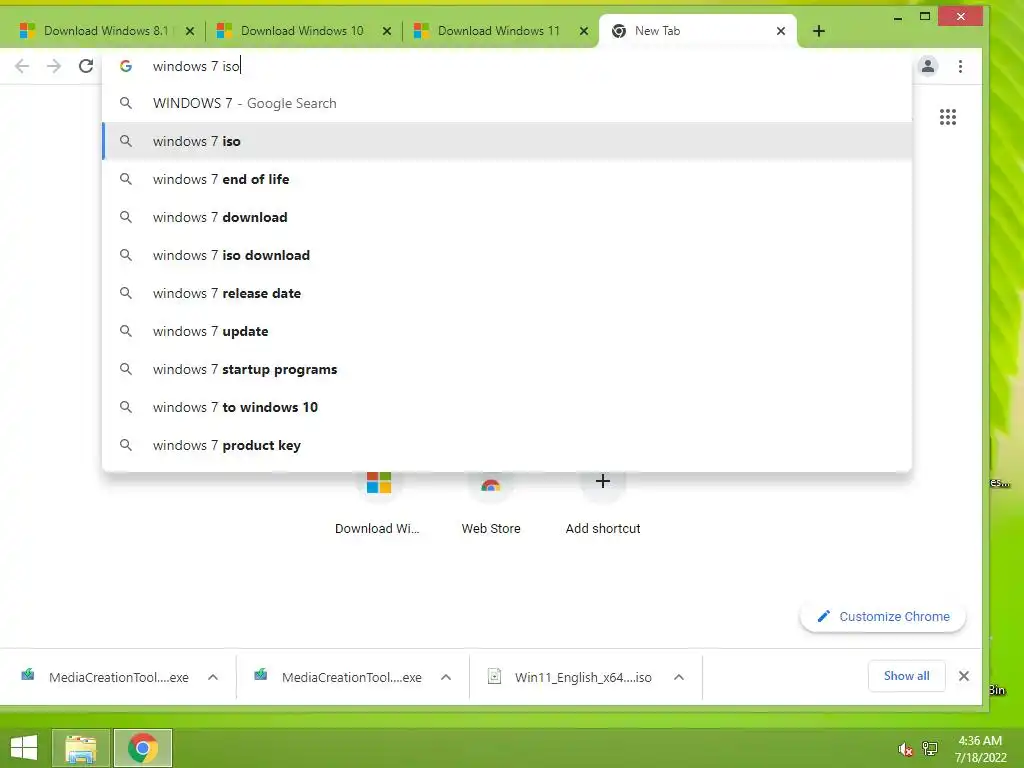
Task: Open the Web Store shortcut
Action: tap(491, 503)
